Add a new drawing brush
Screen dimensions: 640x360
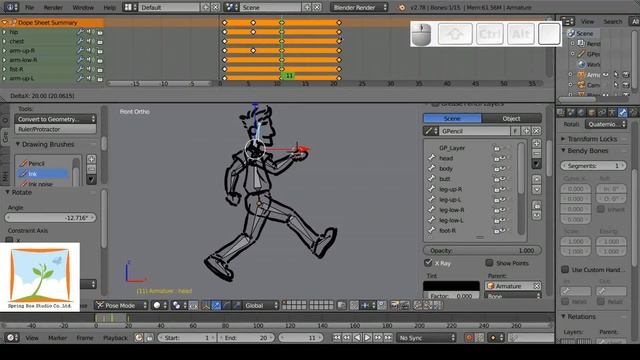point(91,159)
